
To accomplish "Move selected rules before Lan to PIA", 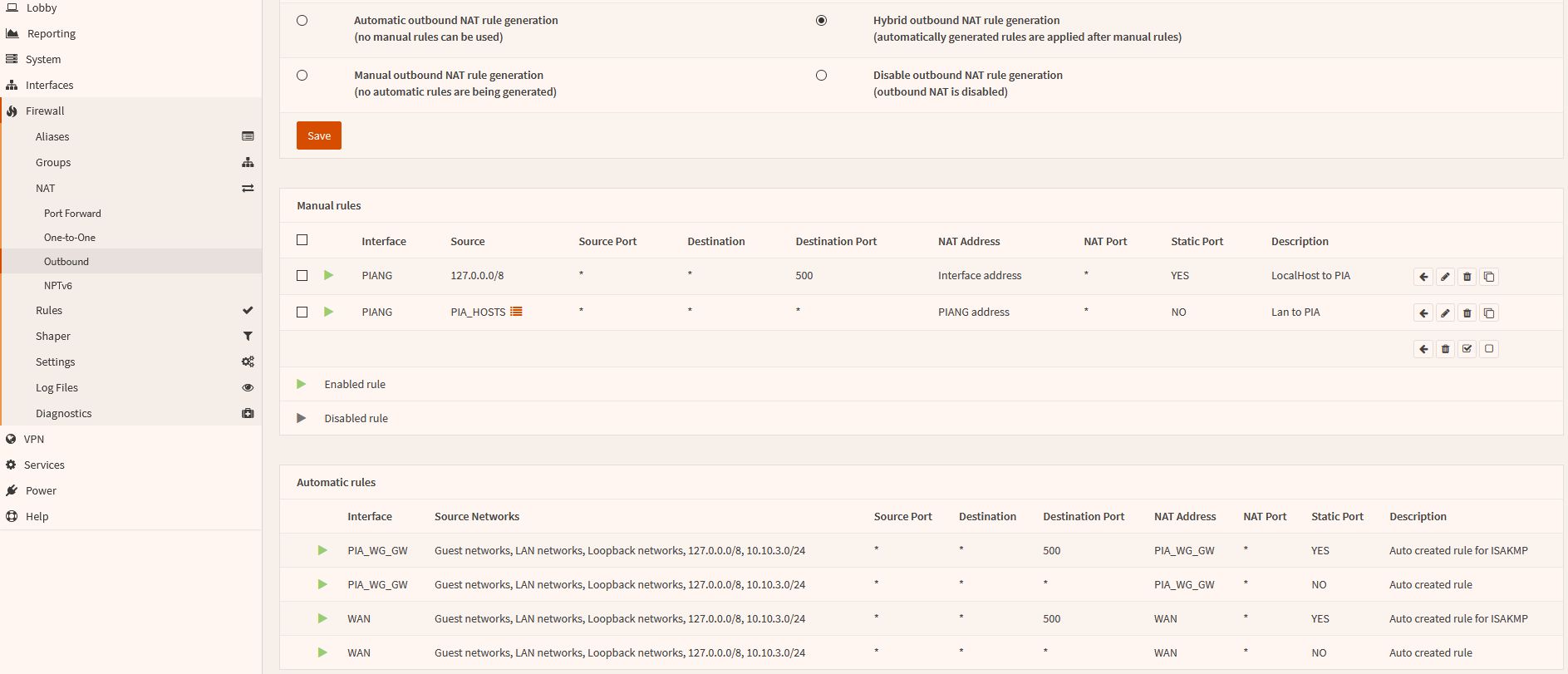I will tap(1423, 313).
